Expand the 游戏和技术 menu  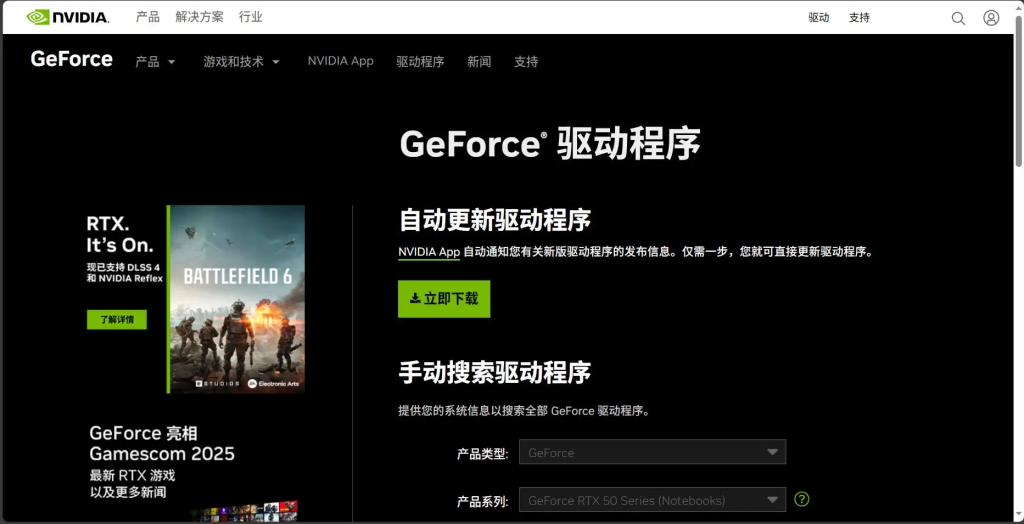click(x=241, y=61)
